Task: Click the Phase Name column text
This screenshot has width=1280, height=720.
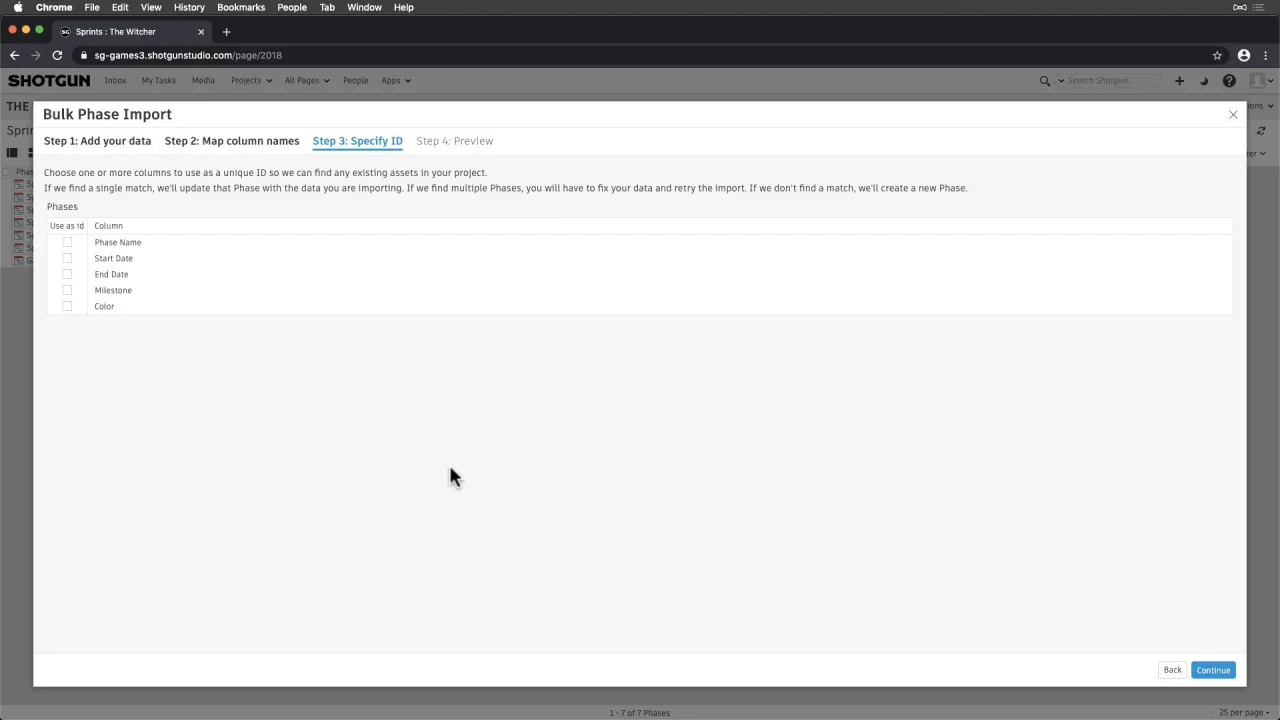Action: tap(118, 242)
